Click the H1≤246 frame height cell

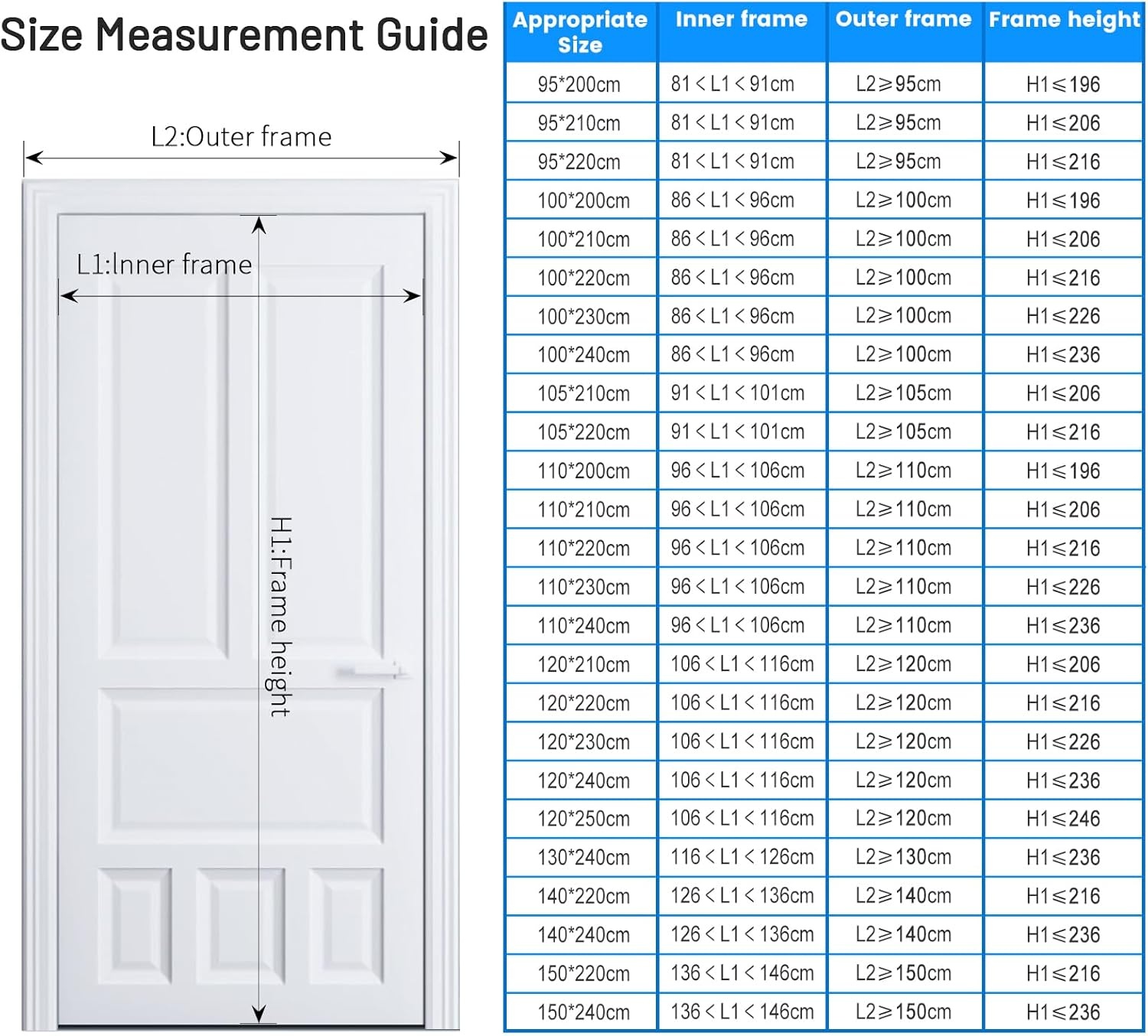tap(1063, 819)
